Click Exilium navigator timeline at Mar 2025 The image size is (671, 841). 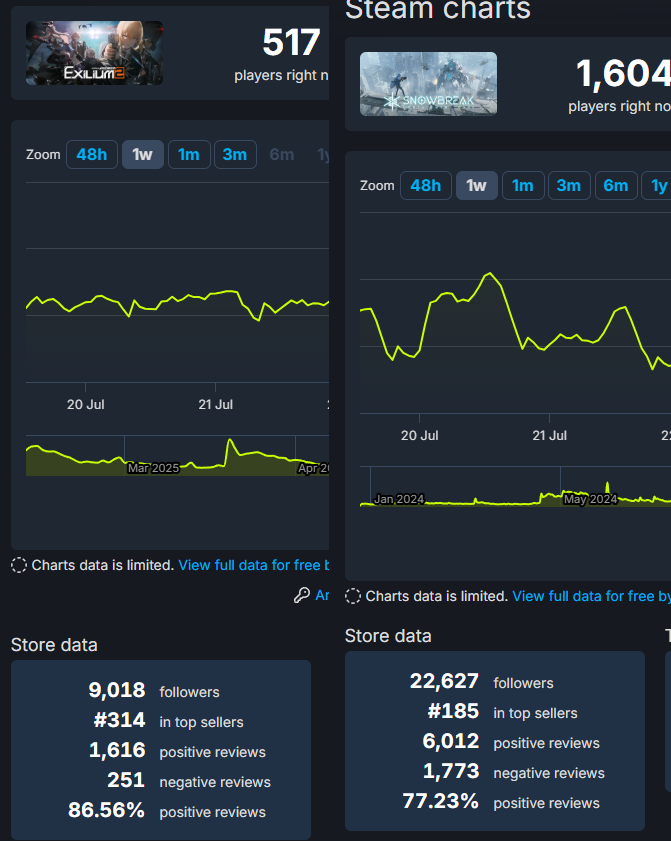pos(153,468)
